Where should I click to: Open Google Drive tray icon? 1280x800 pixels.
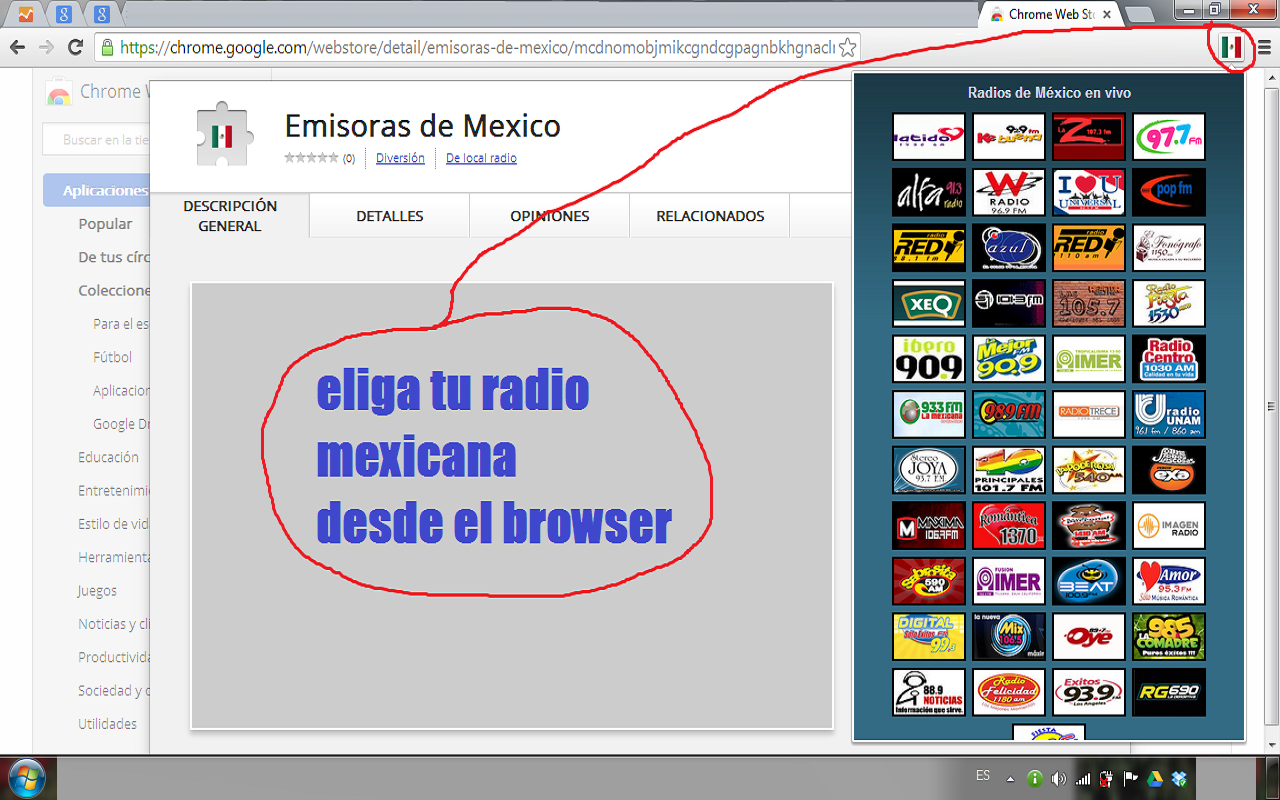[x=1154, y=778]
